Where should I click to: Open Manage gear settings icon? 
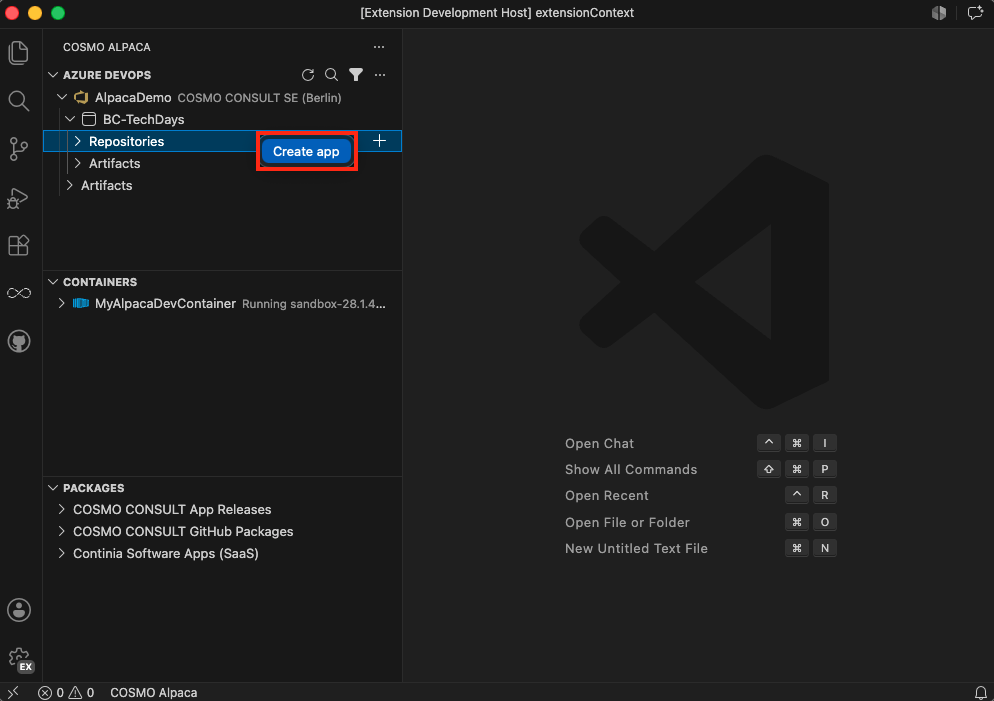click(20, 659)
